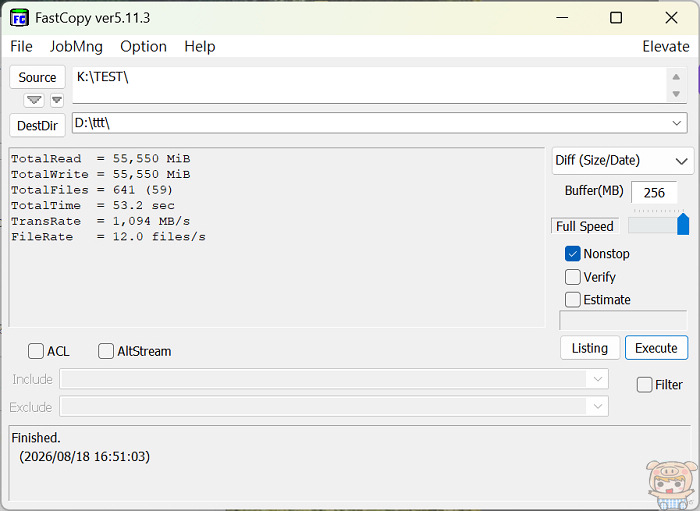
Task: Click the Finished. status text
Action: point(36,438)
